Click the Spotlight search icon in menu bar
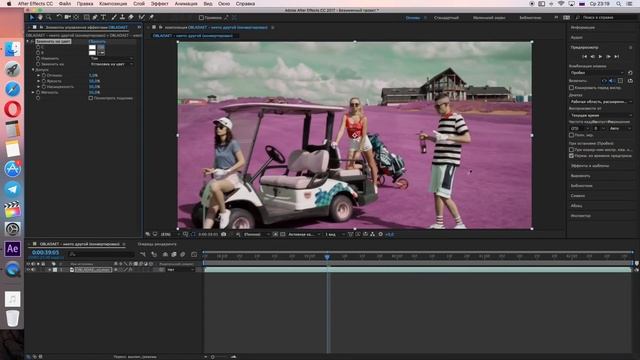 coord(619,4)
